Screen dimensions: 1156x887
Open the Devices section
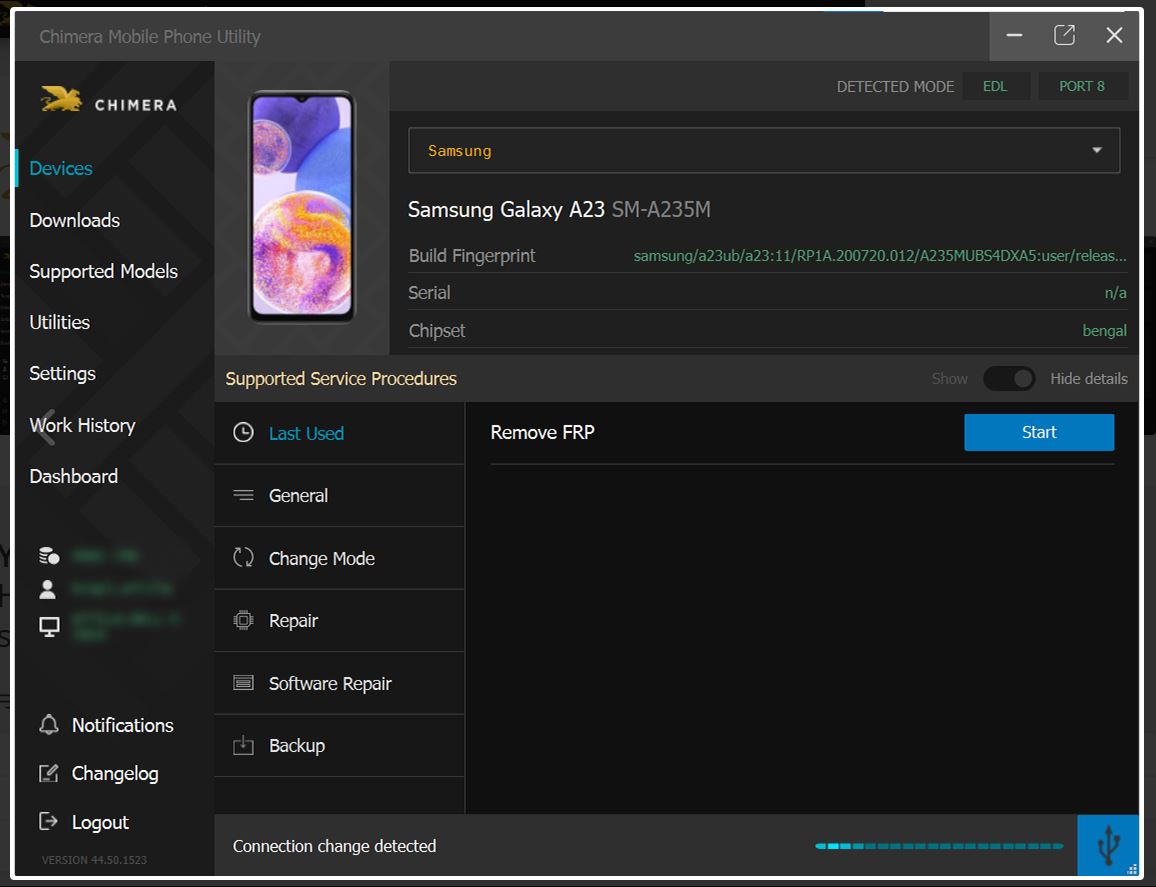point(60,168)
